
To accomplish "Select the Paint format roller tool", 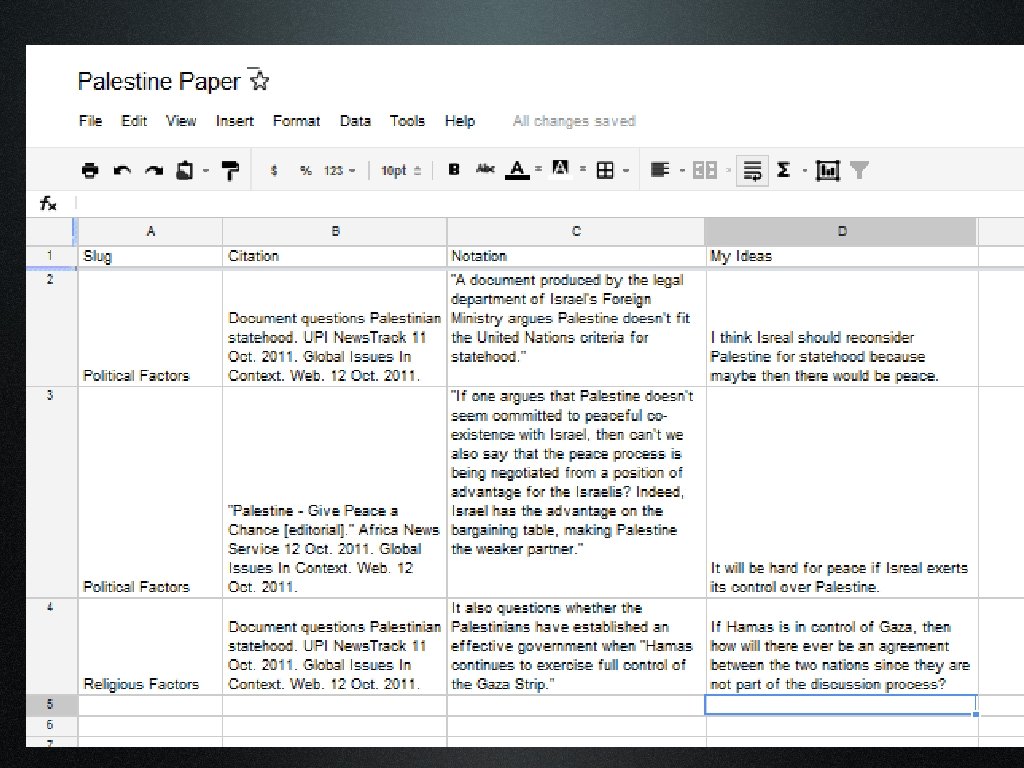I will point(231,171).
